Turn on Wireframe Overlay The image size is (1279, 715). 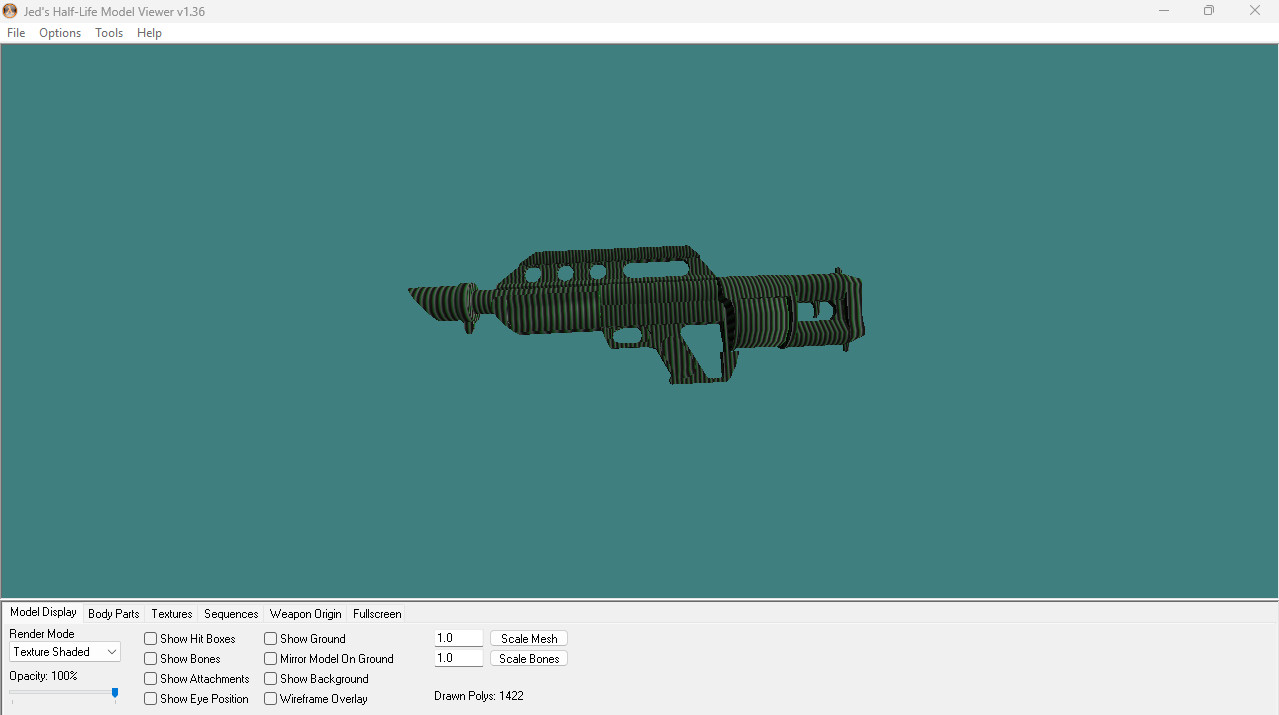point(271,699)
